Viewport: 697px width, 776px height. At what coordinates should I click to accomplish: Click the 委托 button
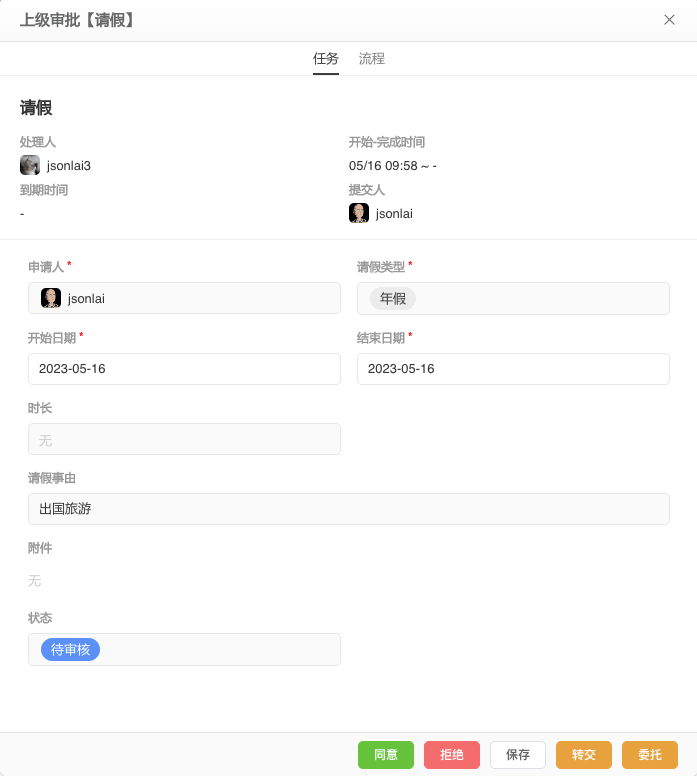[650, 755]
